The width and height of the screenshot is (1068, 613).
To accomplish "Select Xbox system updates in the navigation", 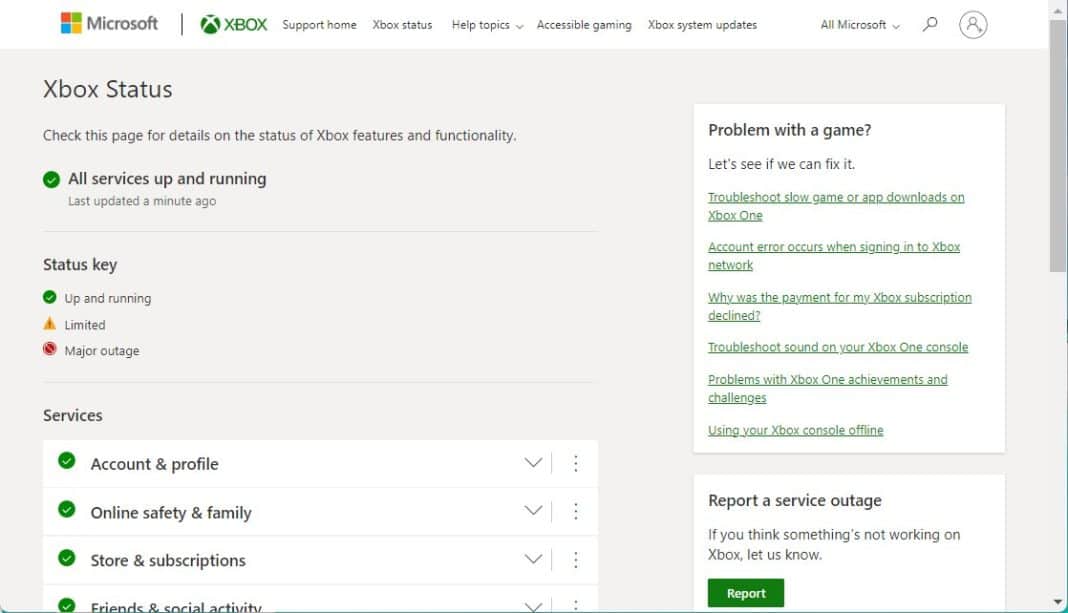I will coord(701,25).
